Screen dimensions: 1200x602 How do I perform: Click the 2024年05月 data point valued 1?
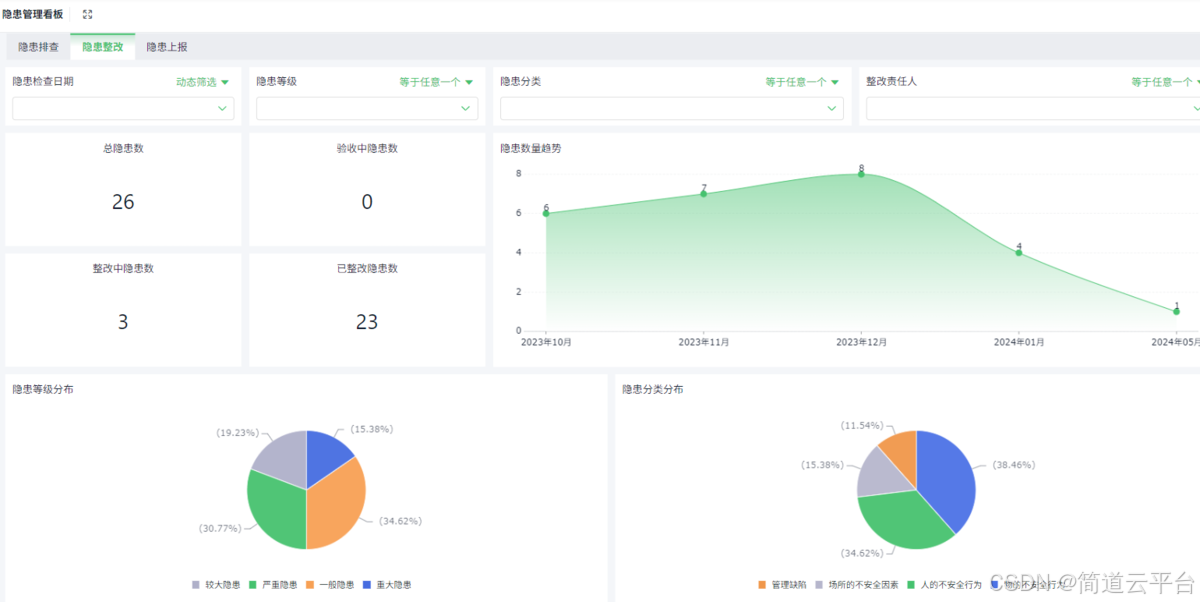[x=1176, y=311]
